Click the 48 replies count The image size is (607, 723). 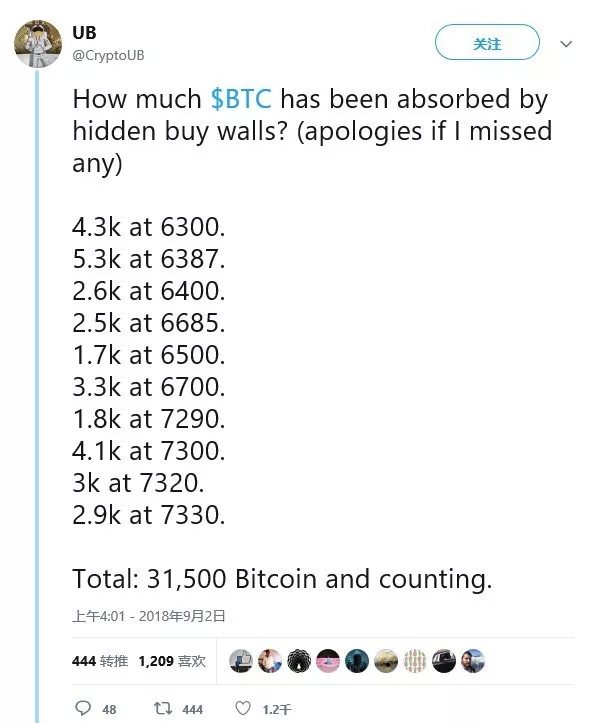109,709
